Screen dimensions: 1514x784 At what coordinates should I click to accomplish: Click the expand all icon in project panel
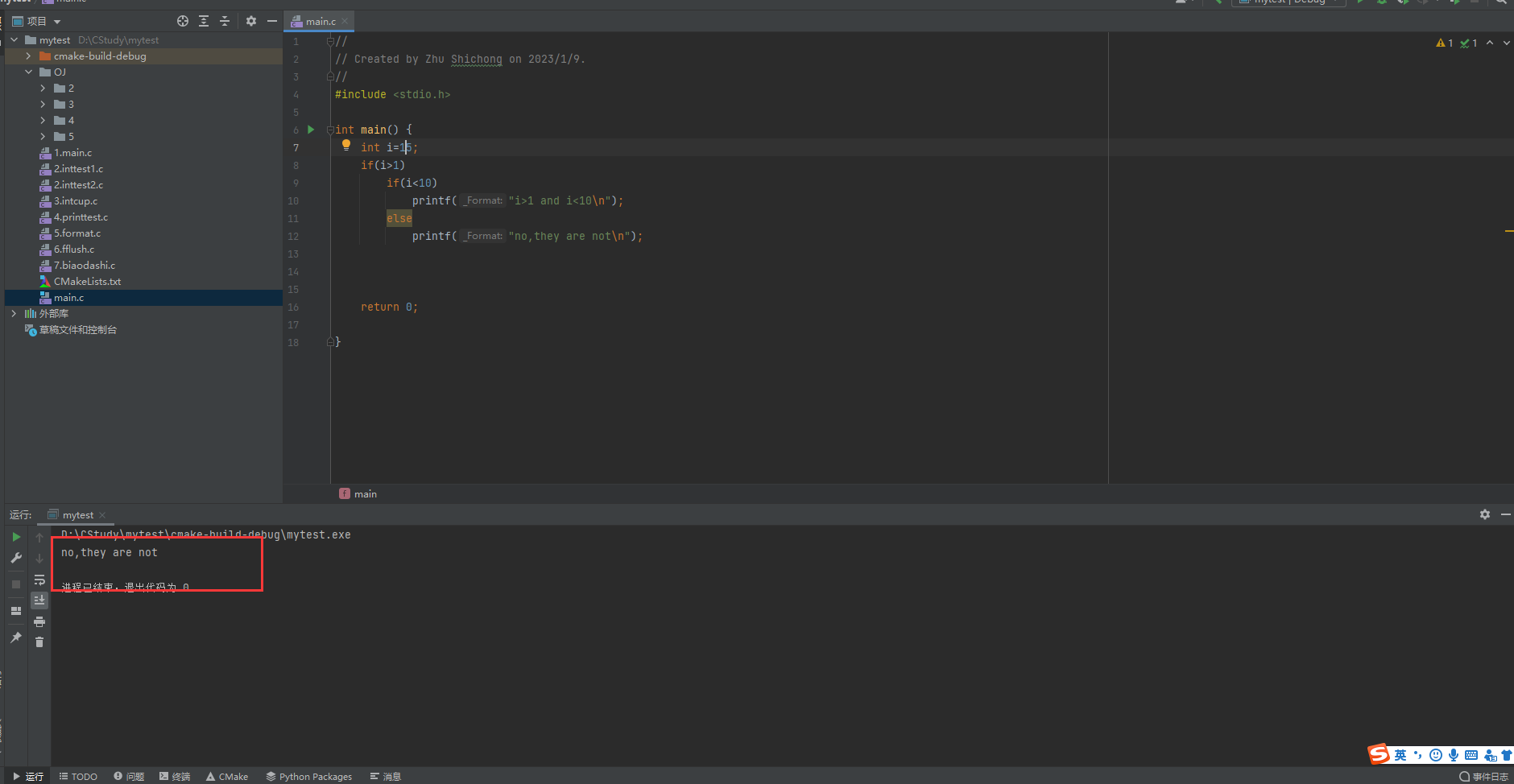[204, 21]
